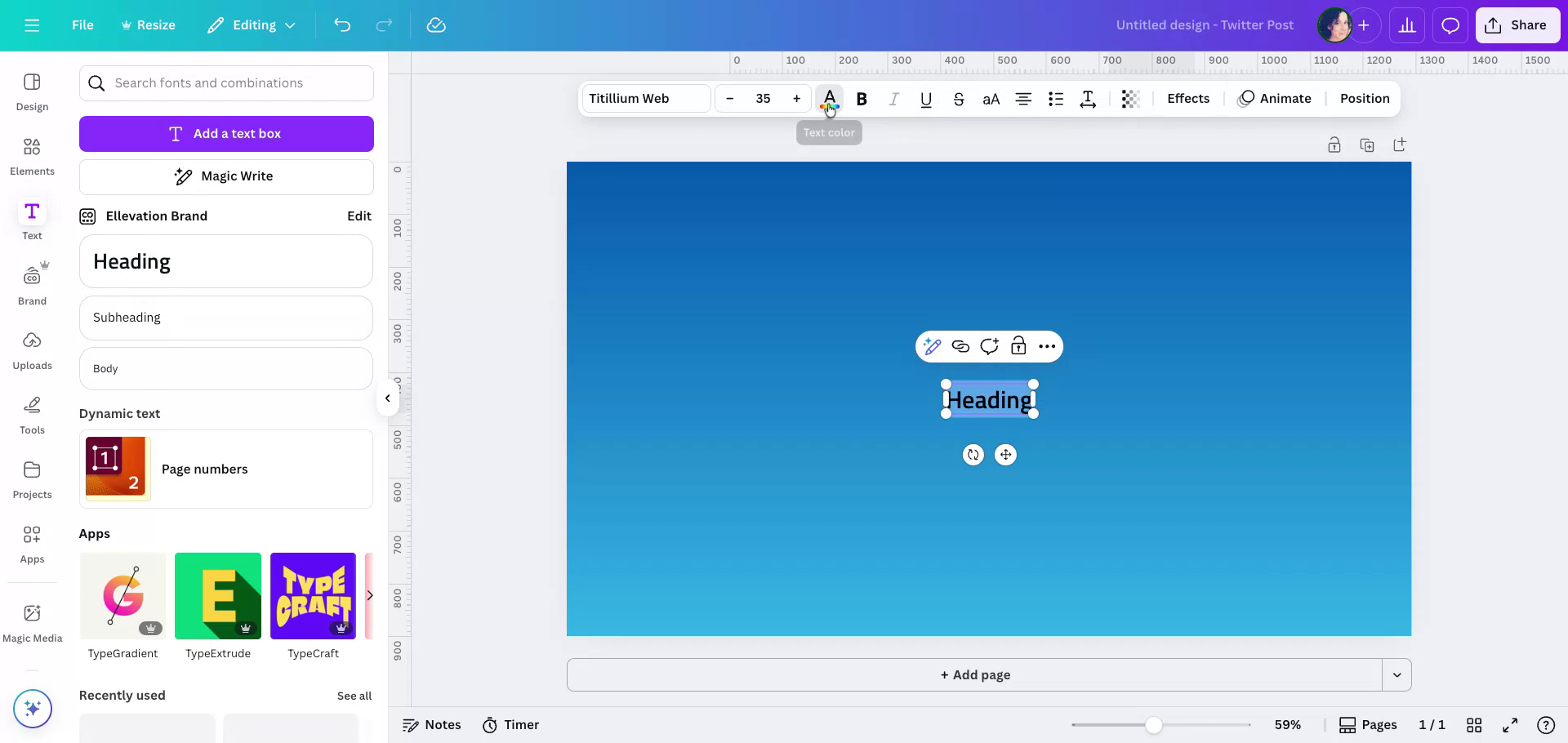
Task: Apply strikethrough to the heading text
Action: coord(959,98)
